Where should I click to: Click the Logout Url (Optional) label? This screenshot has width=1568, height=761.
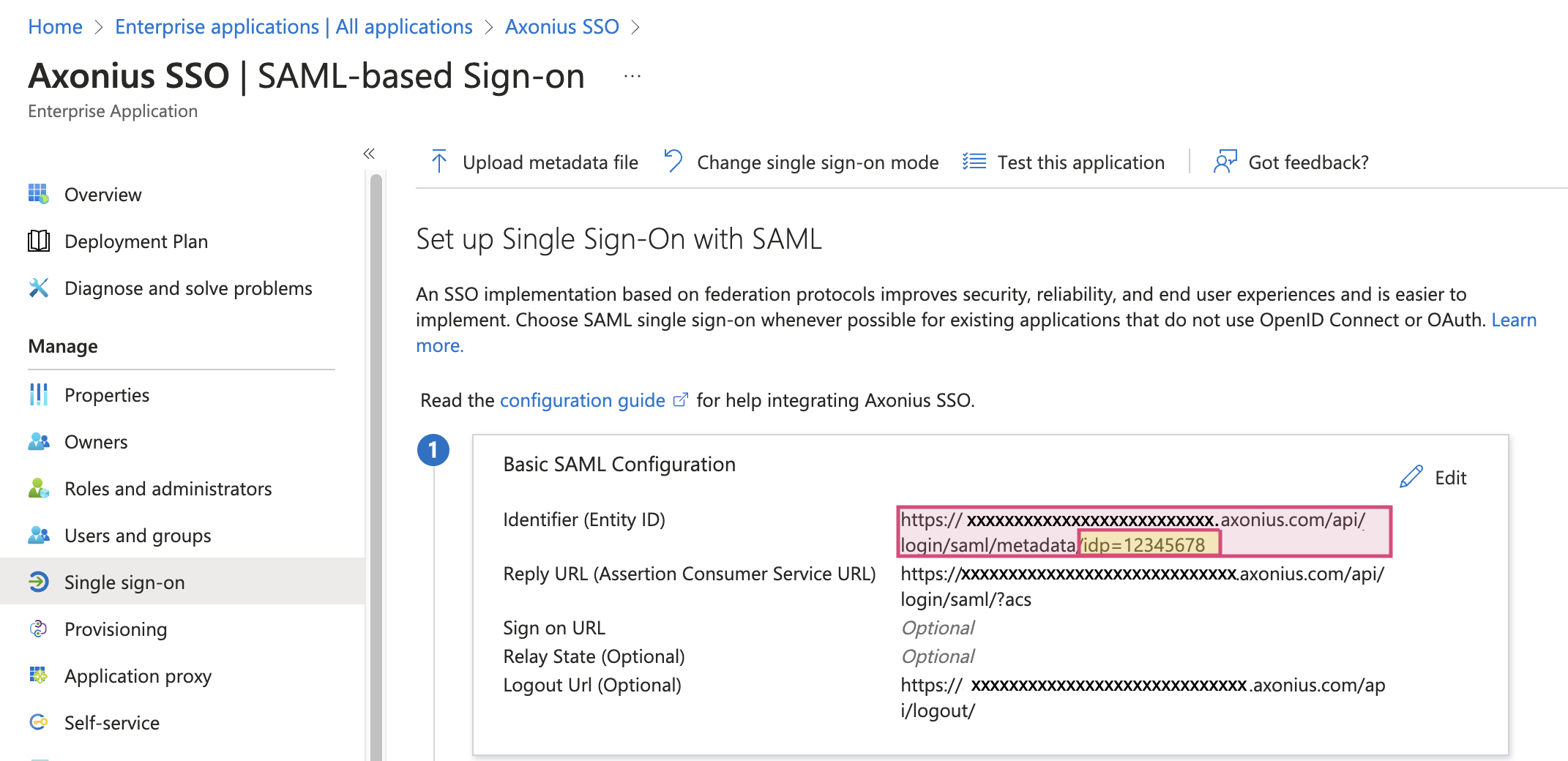592,685
